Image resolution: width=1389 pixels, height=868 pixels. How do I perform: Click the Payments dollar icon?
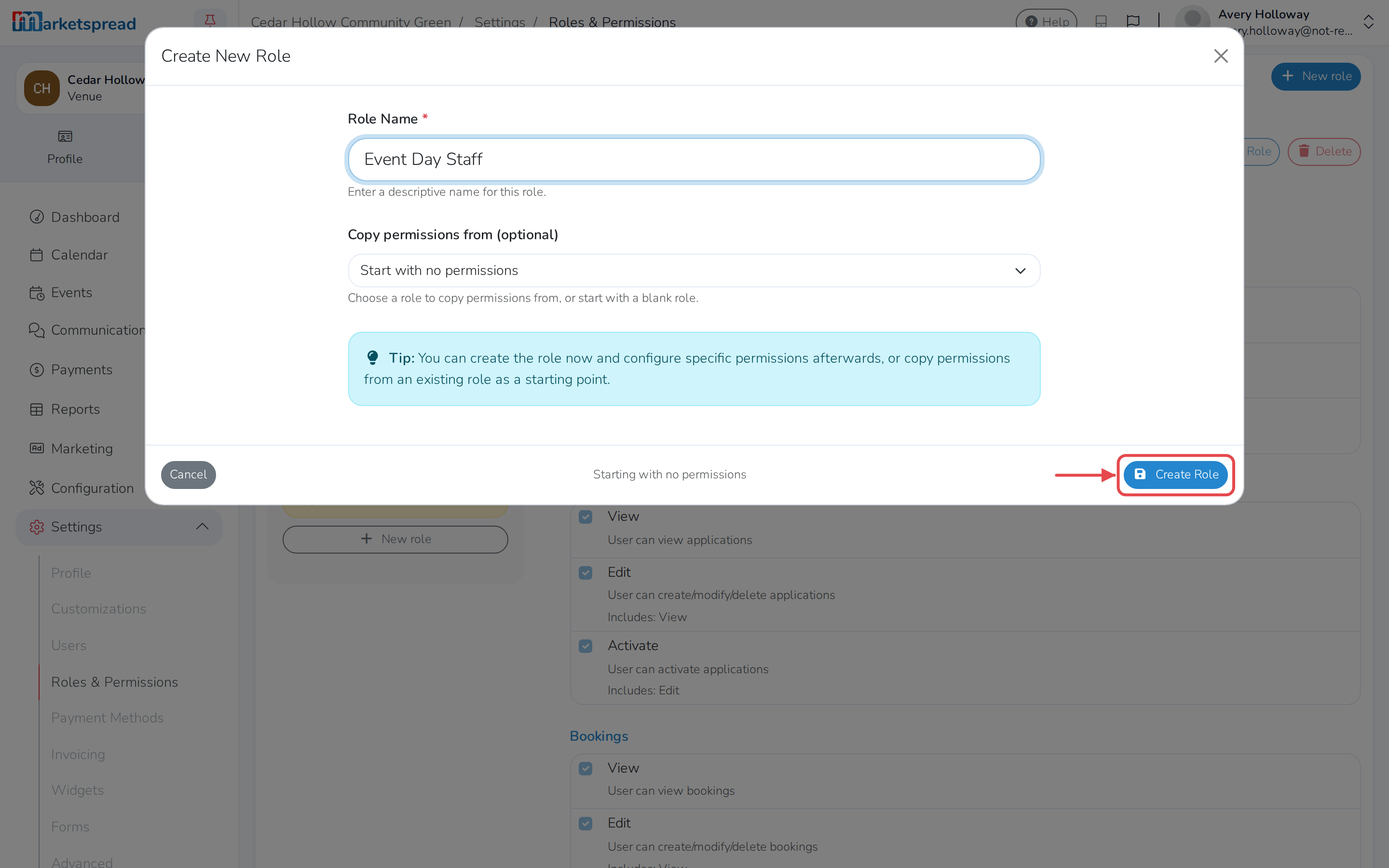point(37,370)
